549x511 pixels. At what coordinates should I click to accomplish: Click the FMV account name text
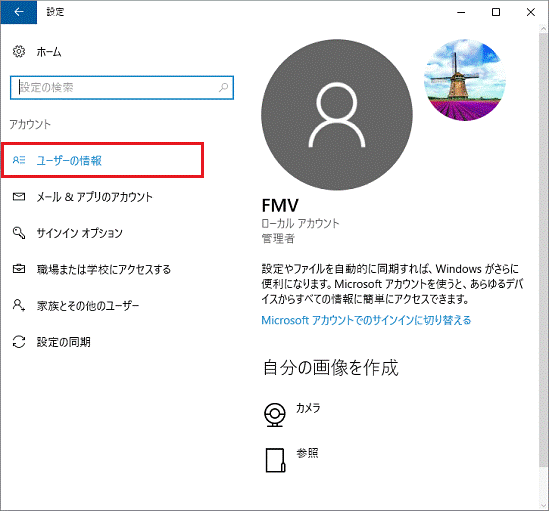click(x=280, y=206)
